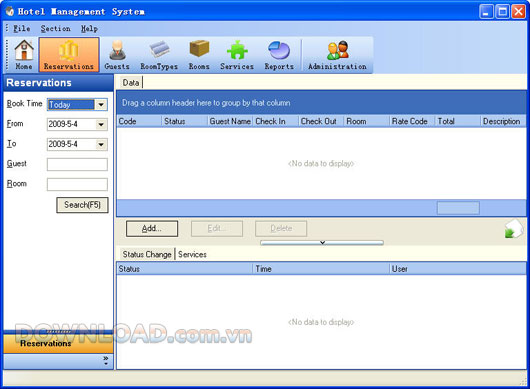Sort by the top grid Status column
This screenshot has width=530, height=389.
(x=185, y=121)
